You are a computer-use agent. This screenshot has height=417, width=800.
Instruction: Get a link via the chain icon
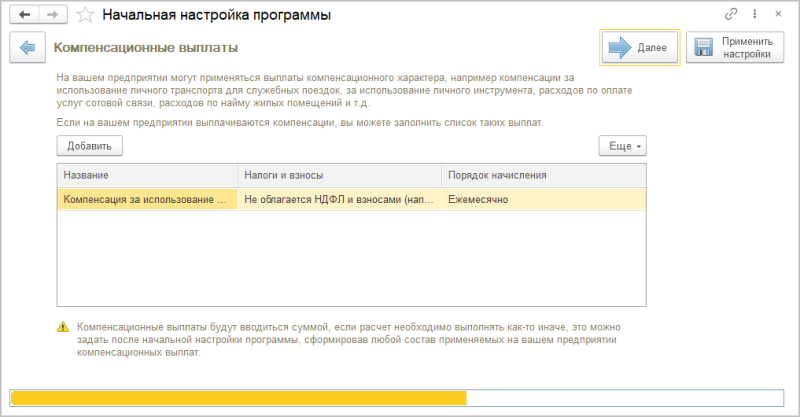coord(731,16)
